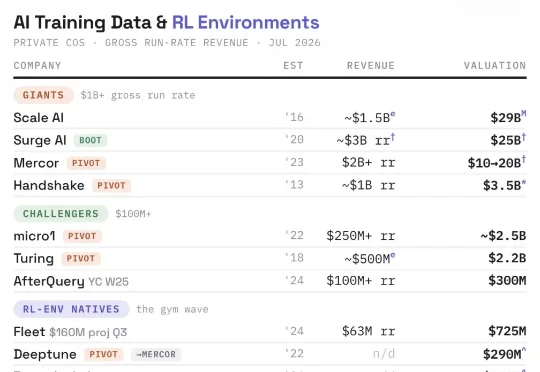540x372 pixels.
Task: Click the Turing company name
Action: 34,259
